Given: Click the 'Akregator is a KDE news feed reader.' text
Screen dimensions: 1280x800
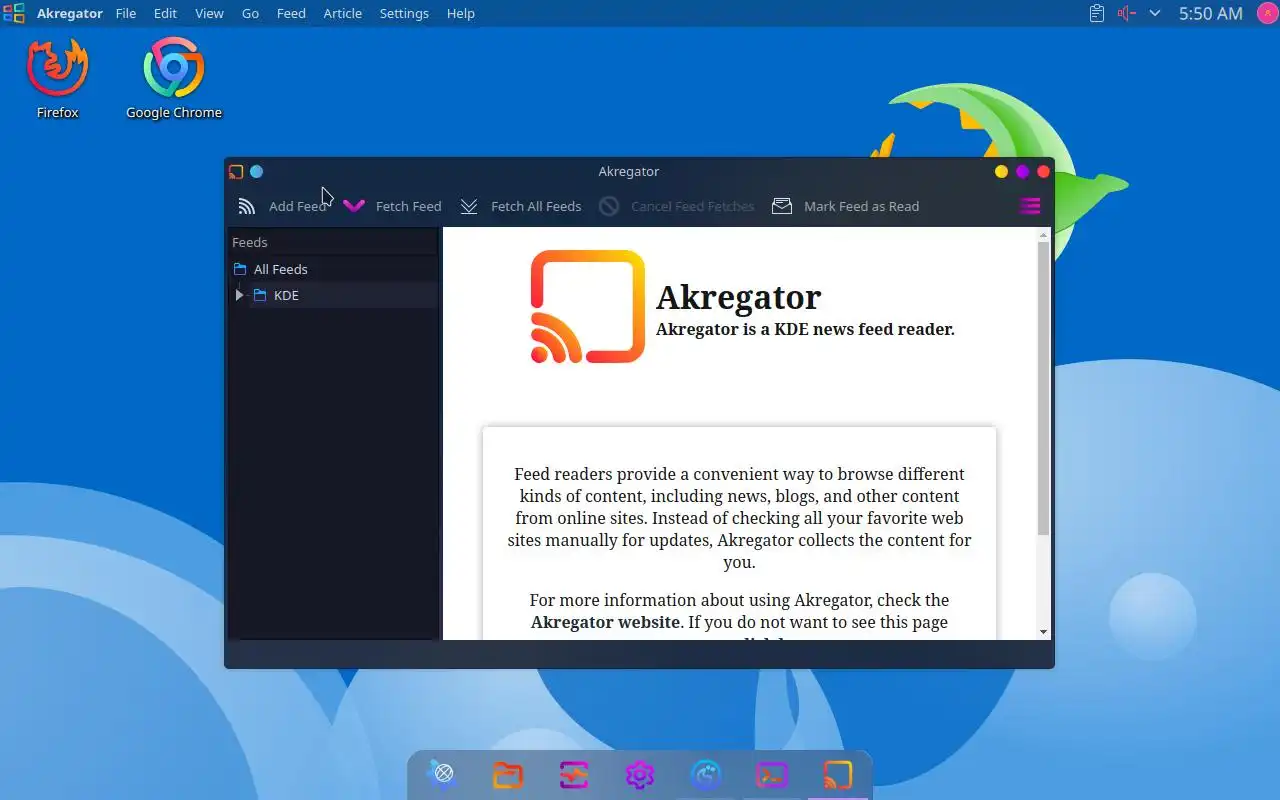Looking at the screenshot, I should (805, 329).
